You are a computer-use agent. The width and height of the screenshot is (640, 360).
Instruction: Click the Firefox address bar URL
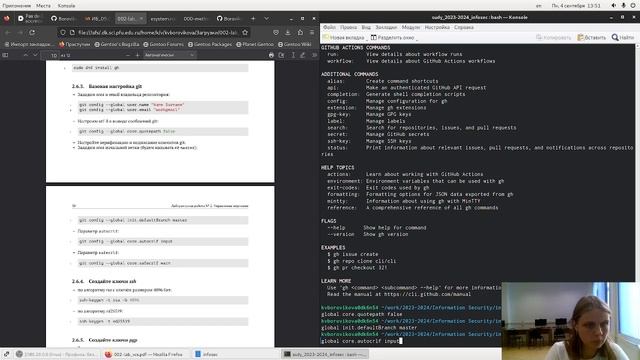click(158, 33)
